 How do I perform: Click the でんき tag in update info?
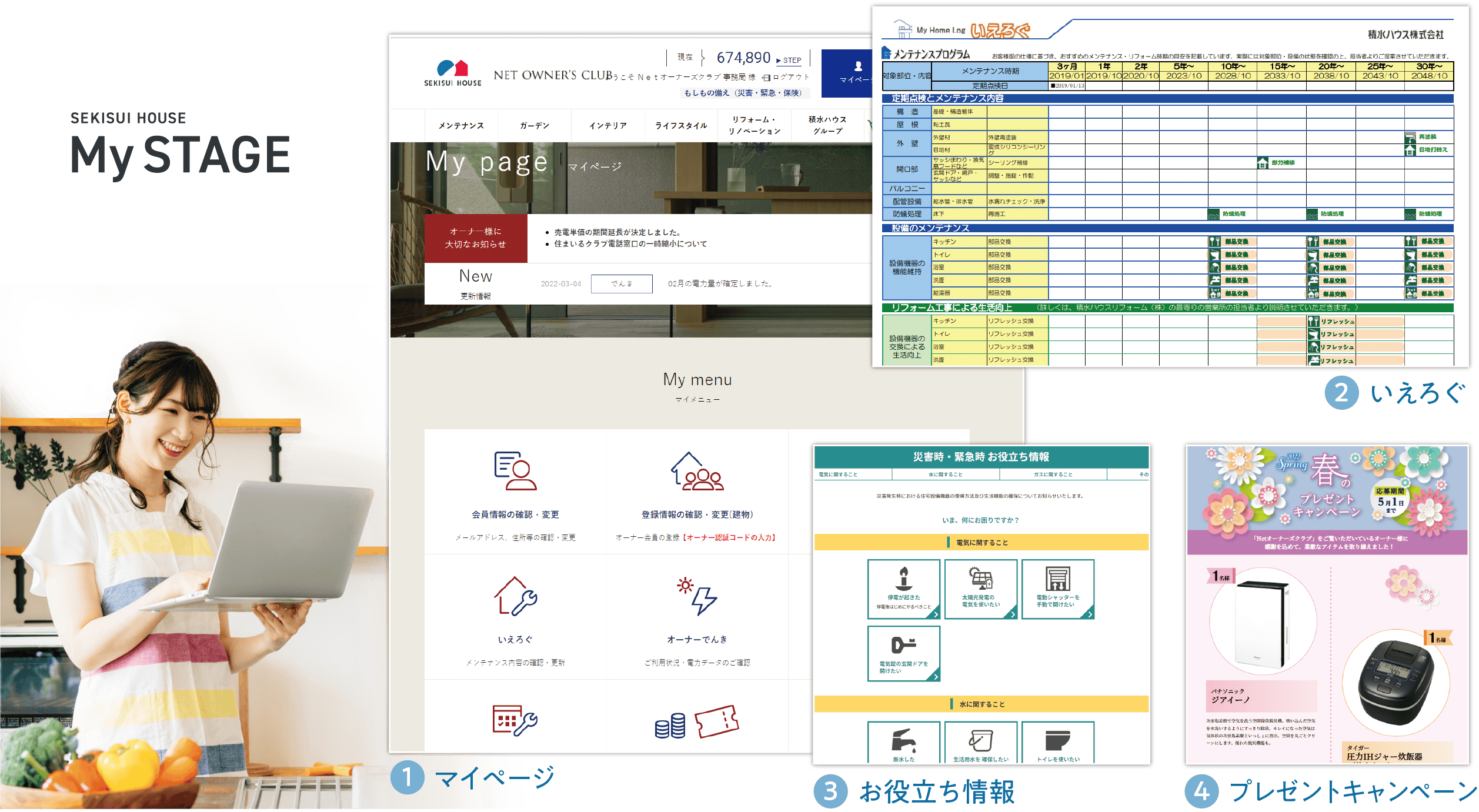tap(622, 283)
